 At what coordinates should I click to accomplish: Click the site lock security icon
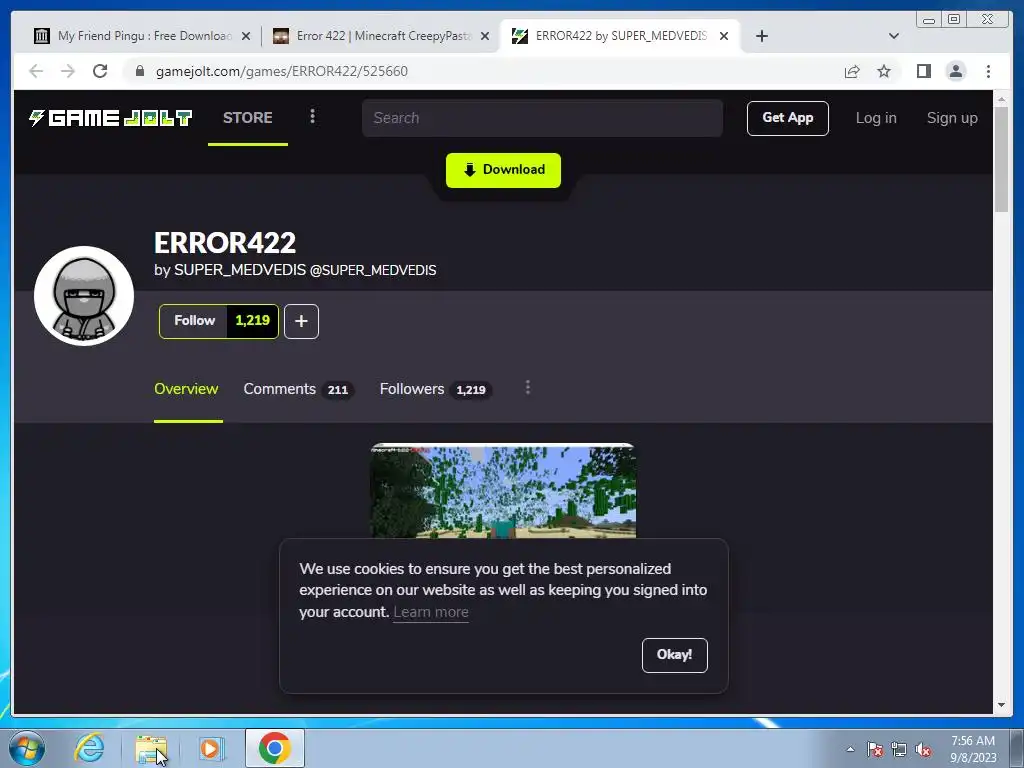(140, 71)
